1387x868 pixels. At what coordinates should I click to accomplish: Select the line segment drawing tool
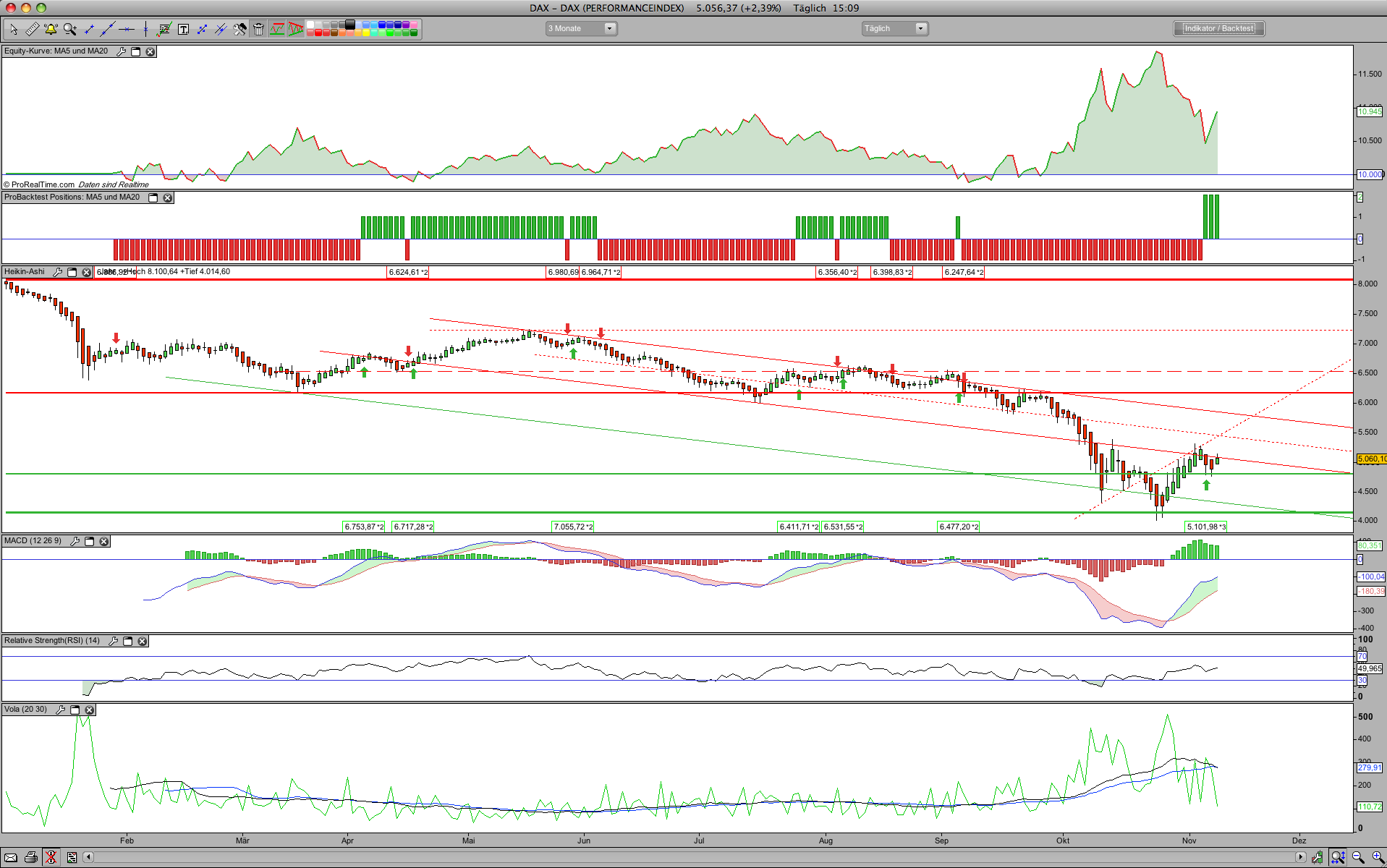coord(89,29)
